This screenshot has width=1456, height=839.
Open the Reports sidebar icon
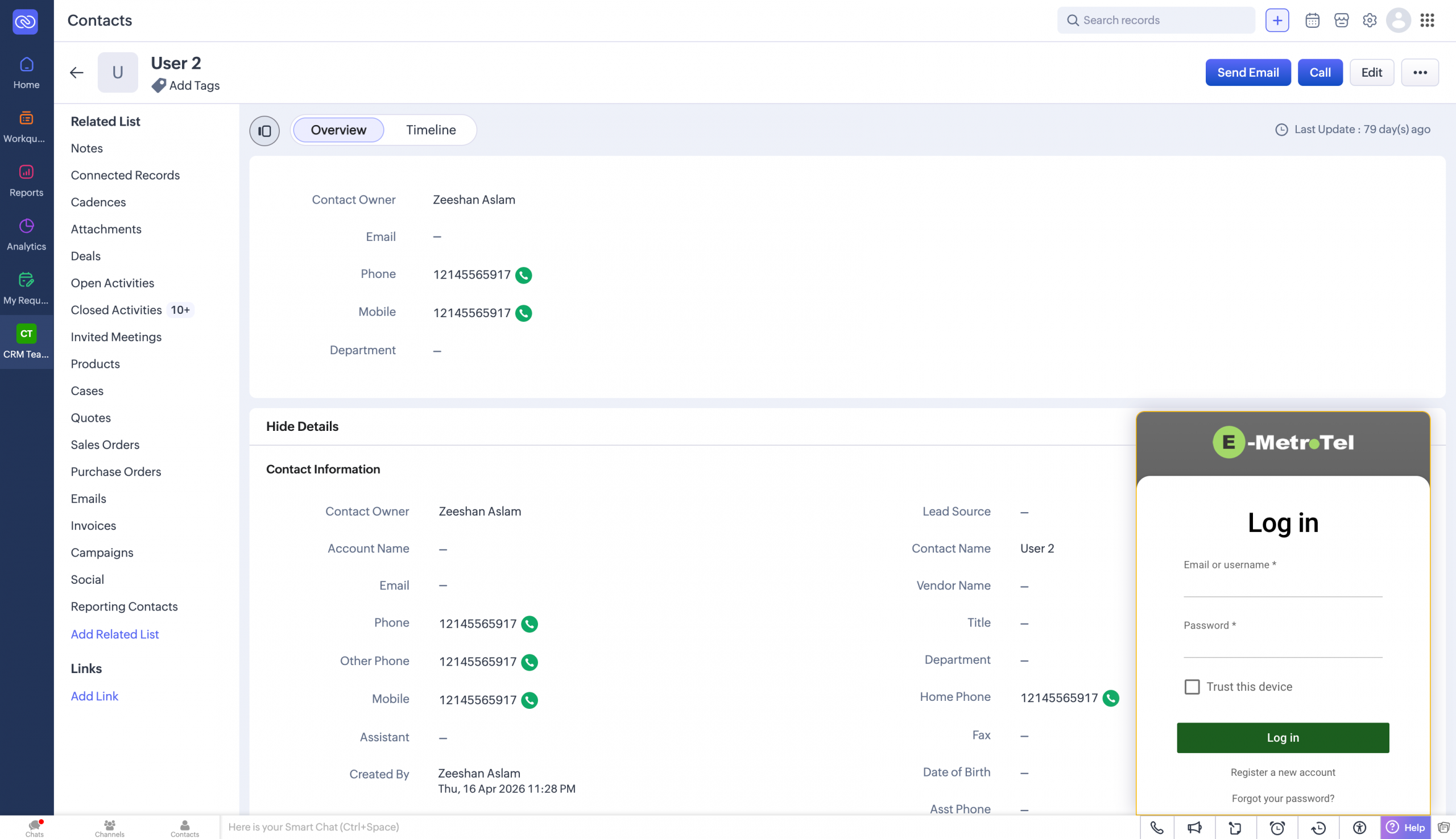pyautogui.click(x=27, y=180)
